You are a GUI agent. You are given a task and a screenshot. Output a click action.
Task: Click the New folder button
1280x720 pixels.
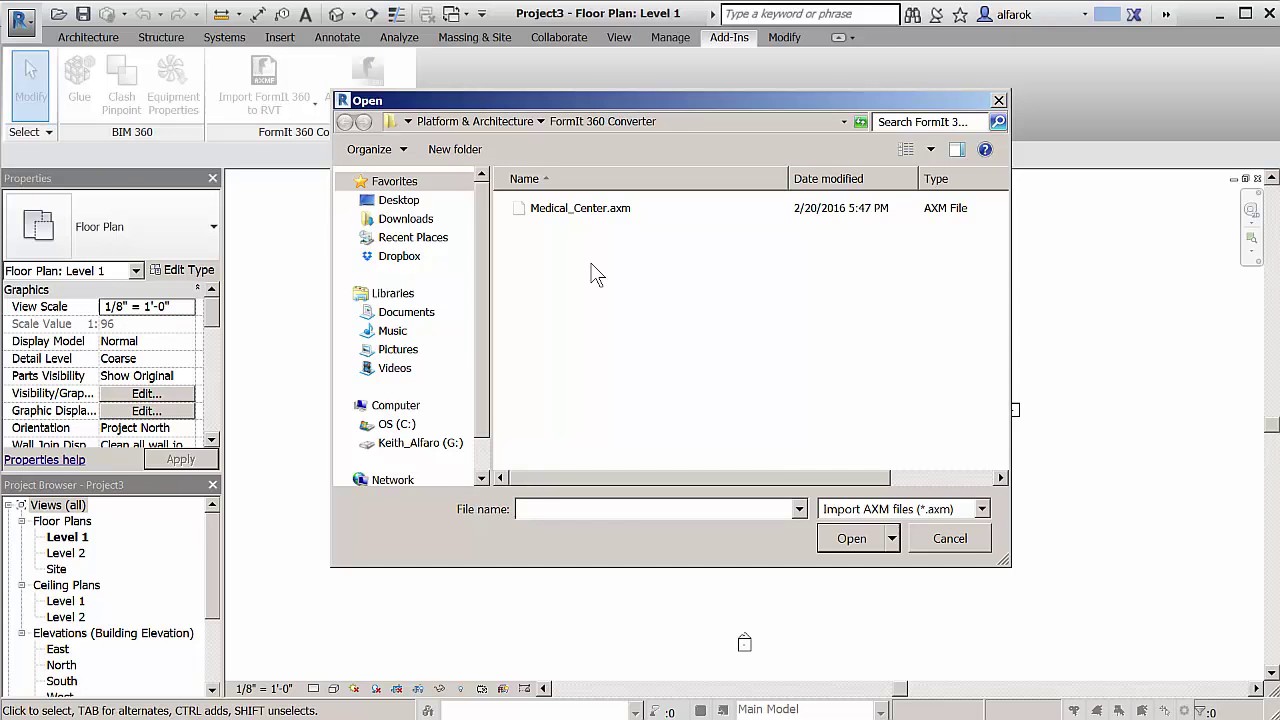455,149
